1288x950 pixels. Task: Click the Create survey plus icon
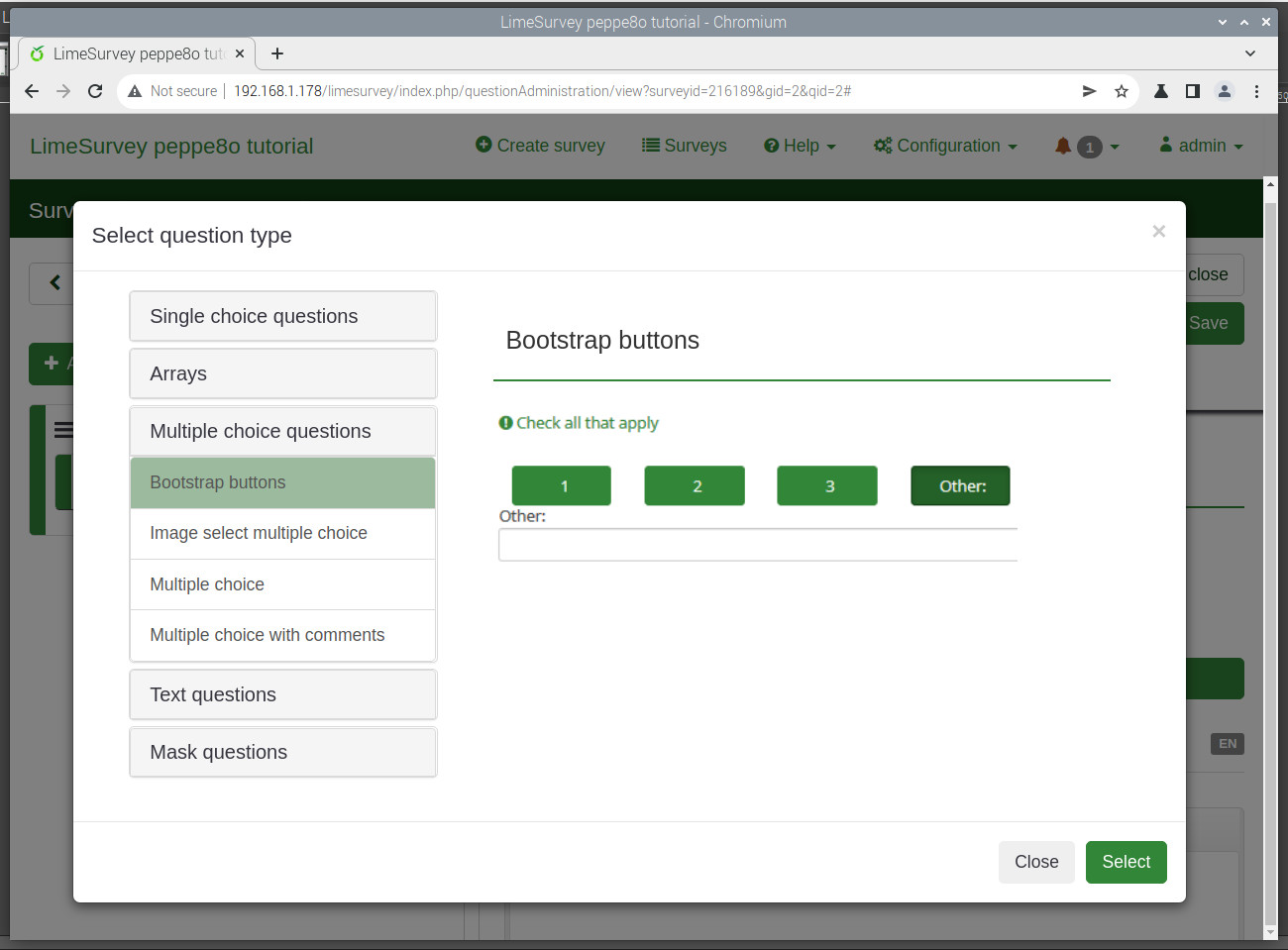484,146
